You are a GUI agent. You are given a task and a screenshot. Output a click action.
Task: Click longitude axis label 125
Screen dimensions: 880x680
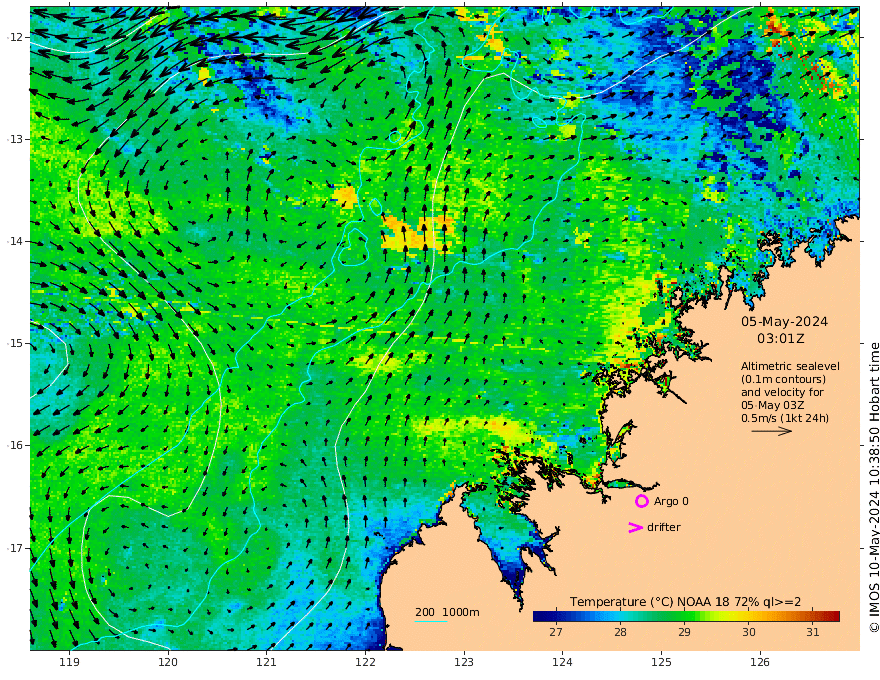point(661,662)
